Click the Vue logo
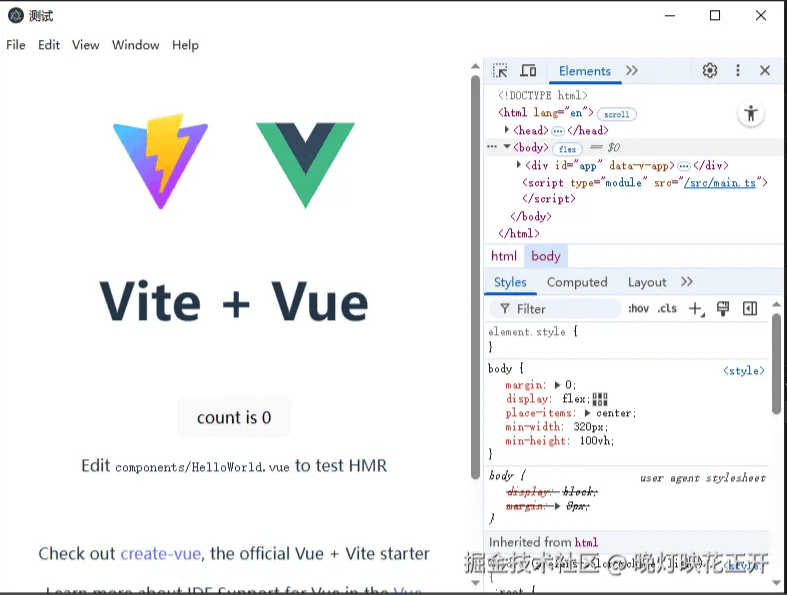The width and height of the screenshot is (787, 595). point(305,165)
